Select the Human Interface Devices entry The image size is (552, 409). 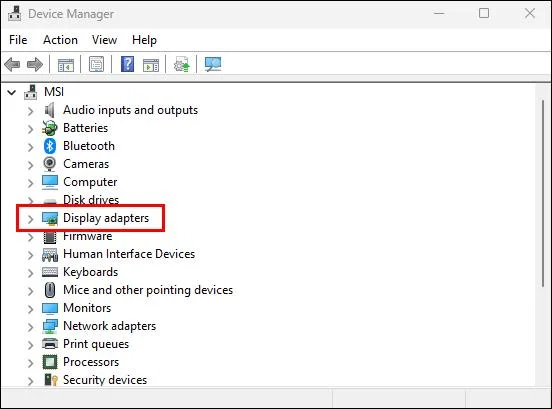tap(129, 254)
